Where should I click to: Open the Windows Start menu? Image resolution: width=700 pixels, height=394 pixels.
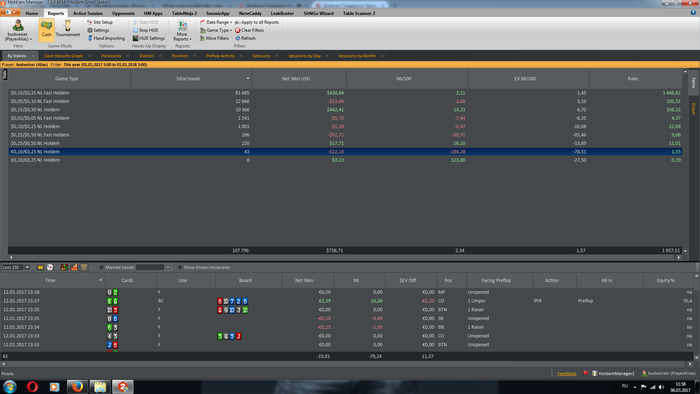(x=9, y=386)
